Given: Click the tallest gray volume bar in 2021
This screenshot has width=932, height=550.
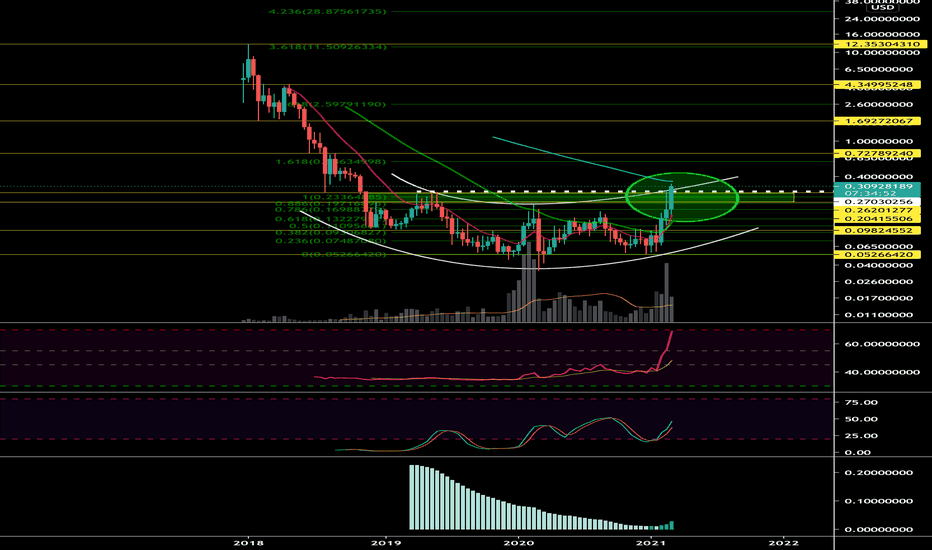Looking at the screenshot, I should coord(666,292).
